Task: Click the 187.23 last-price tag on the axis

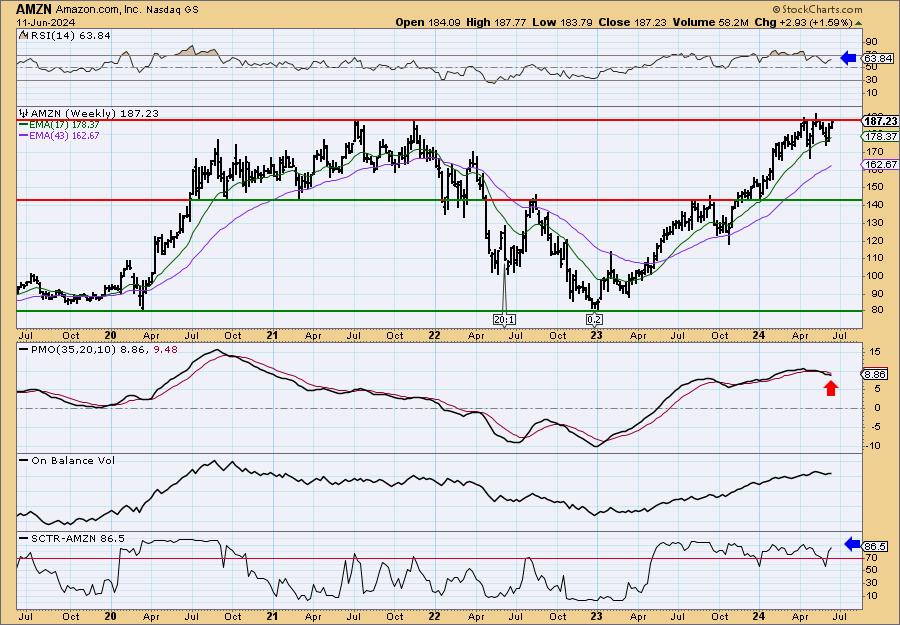Action: tap(880, 121)
